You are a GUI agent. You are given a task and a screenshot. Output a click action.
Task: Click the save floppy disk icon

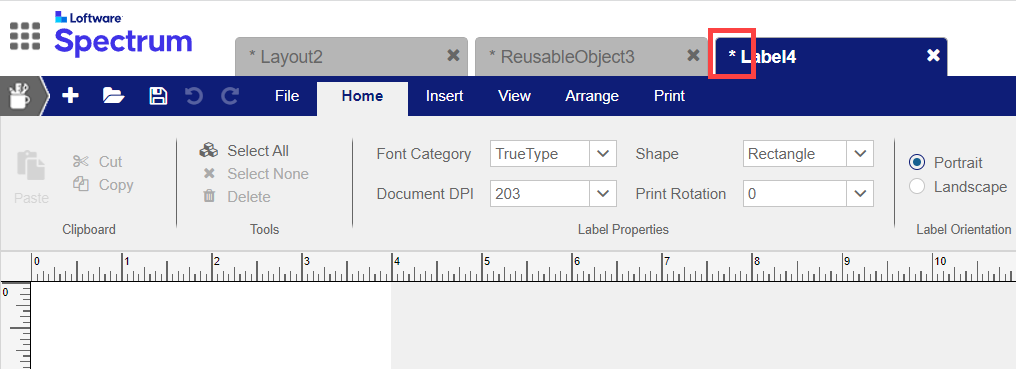click(158, 96)
